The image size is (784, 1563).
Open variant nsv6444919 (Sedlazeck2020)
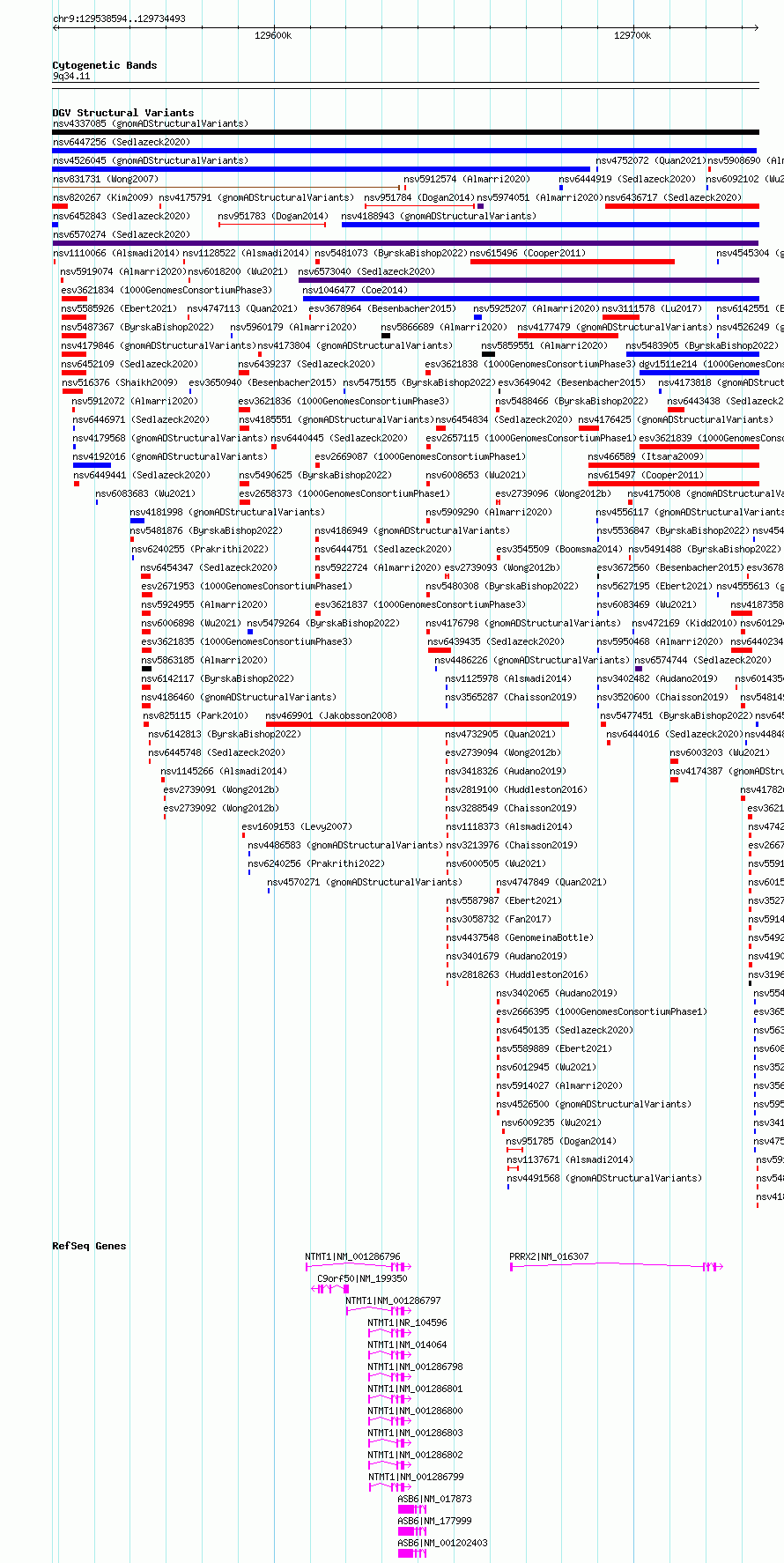tap(627, 179)
